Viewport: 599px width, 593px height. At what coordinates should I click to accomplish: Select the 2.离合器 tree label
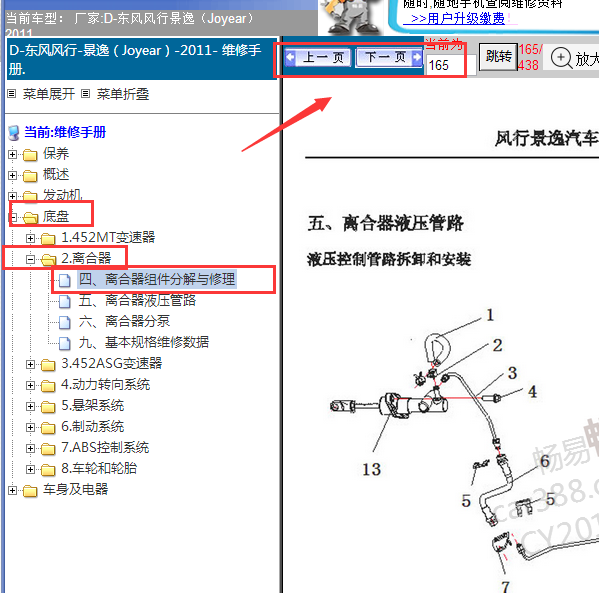click(x=86, y=259)
